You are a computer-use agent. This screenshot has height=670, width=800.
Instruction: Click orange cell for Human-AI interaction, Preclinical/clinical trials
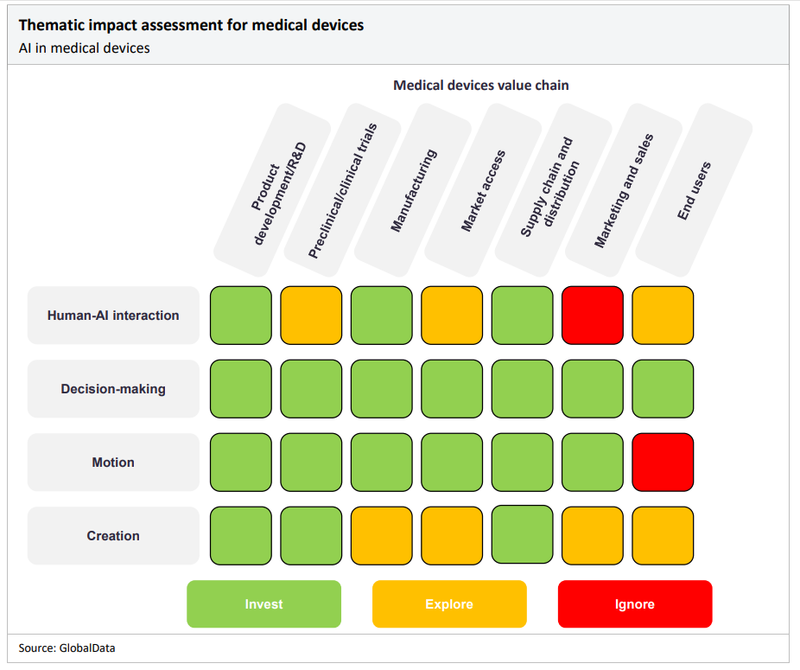click(311, 315)
